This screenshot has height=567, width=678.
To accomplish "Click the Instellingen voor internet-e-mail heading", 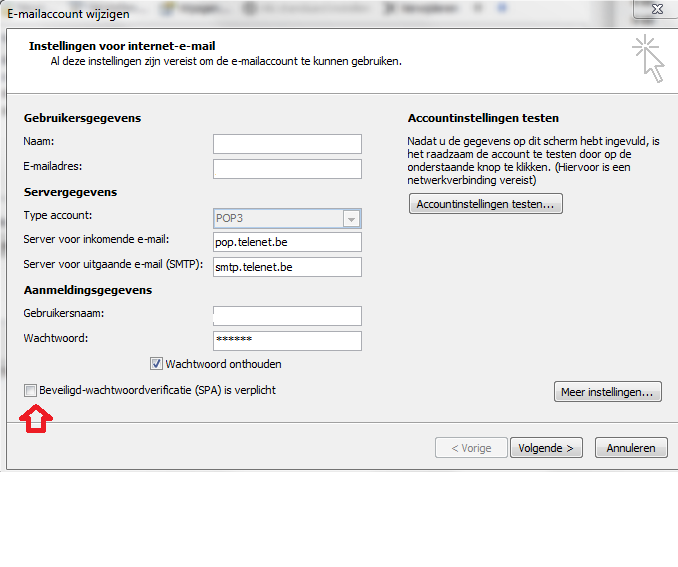I will pyautogui.click(x=122, y=46).
